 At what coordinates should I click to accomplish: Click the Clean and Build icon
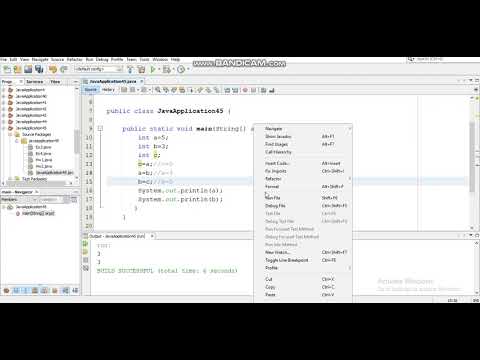(141, 69)
